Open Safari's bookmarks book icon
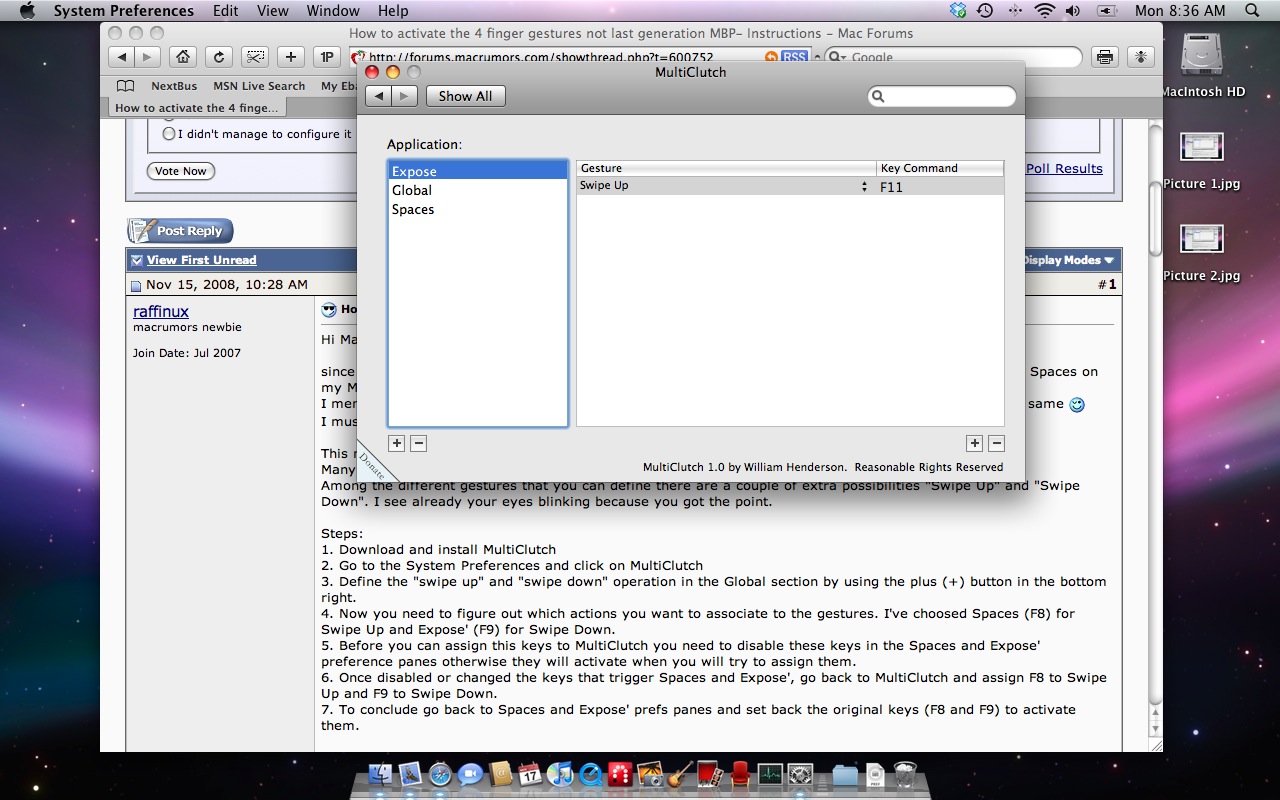 (125, 86)
